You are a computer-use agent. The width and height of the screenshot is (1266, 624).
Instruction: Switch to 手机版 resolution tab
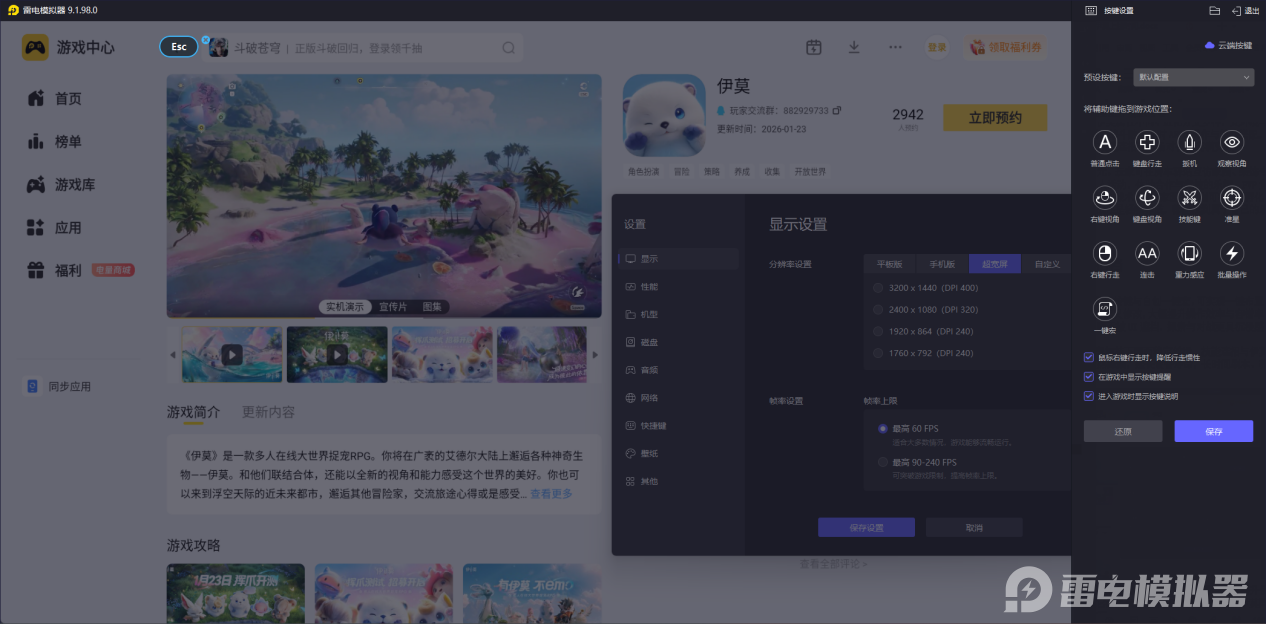[942, 264]
